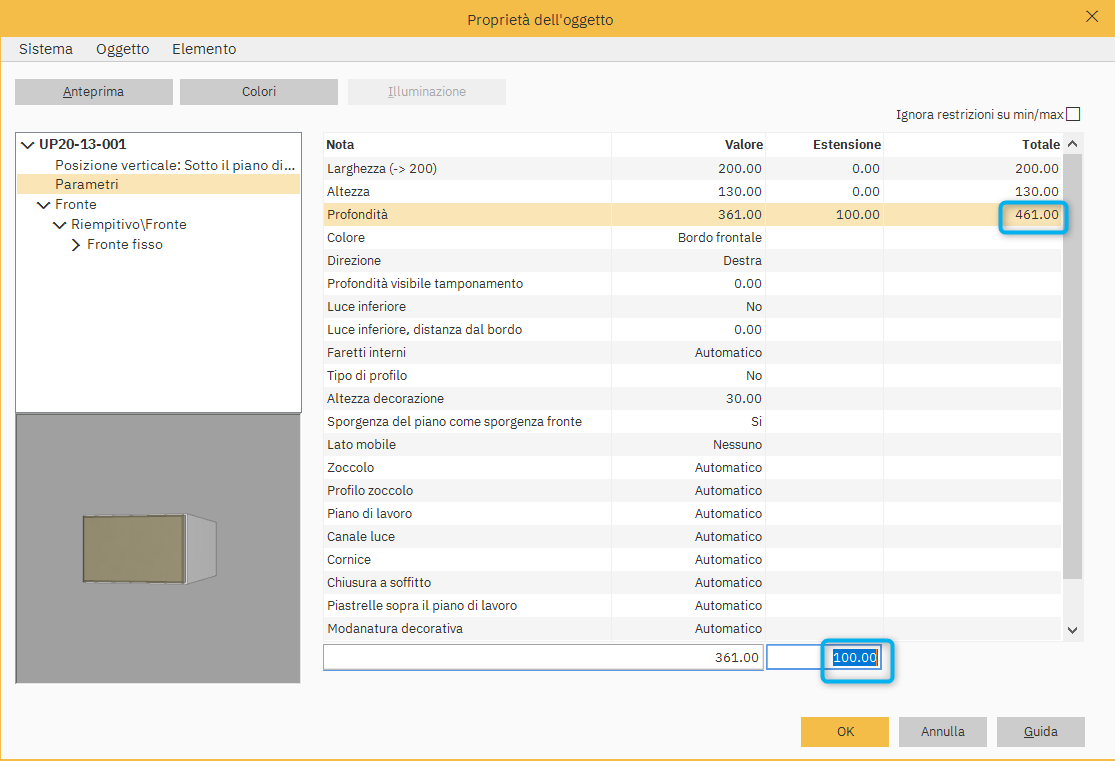The image size is (1115, 761).
Task: Open the Oggetto menu
Action: (122, 49)
